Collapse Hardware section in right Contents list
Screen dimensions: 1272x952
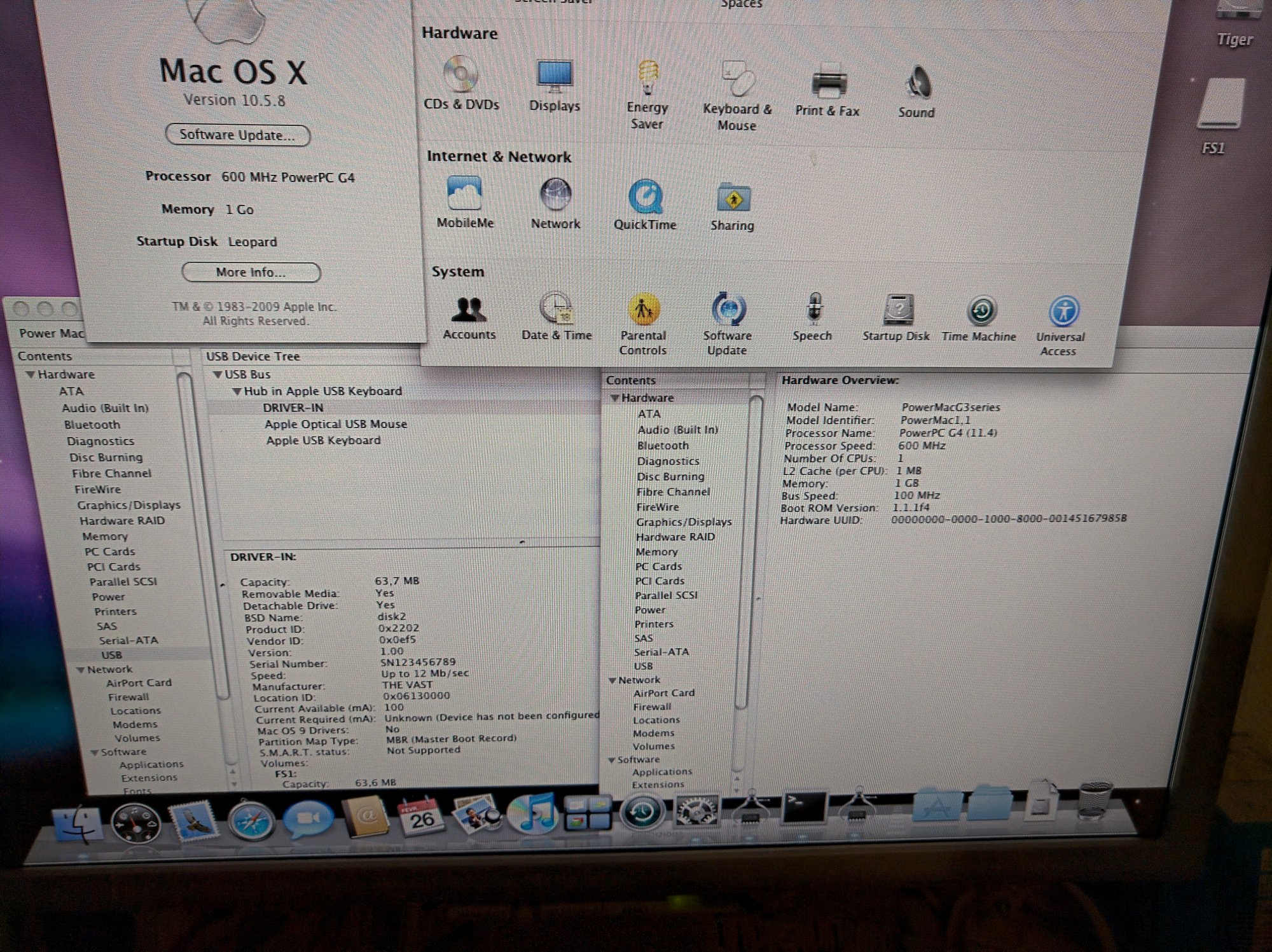614,398
